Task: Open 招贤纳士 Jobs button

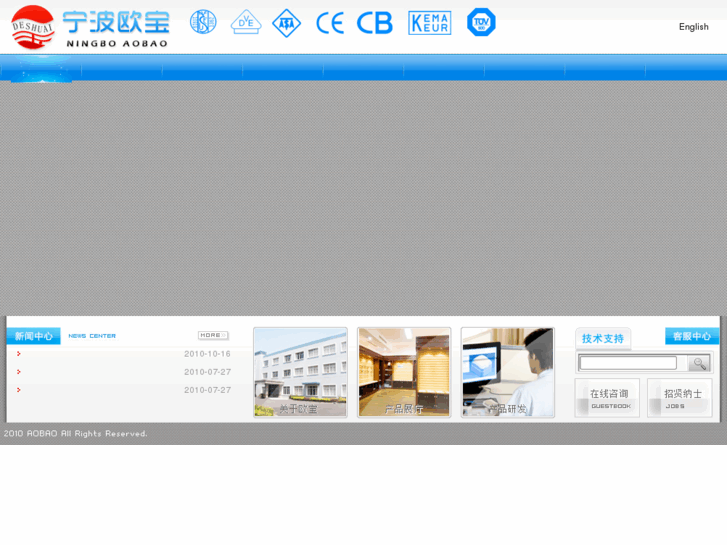Action: click(680, 398)
